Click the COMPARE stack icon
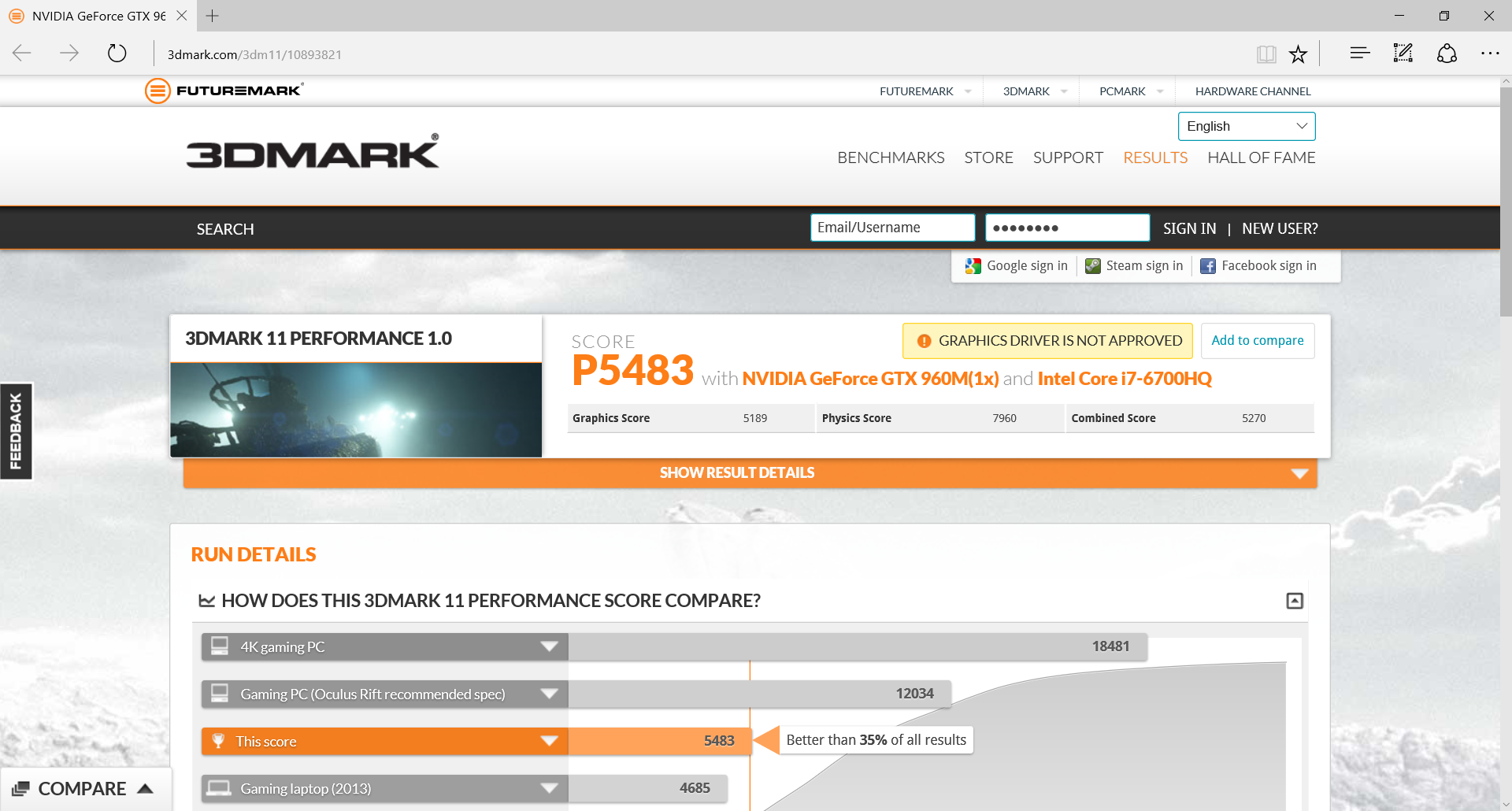This screenshot has height=811, width=1512. click(x=20, y=788)
